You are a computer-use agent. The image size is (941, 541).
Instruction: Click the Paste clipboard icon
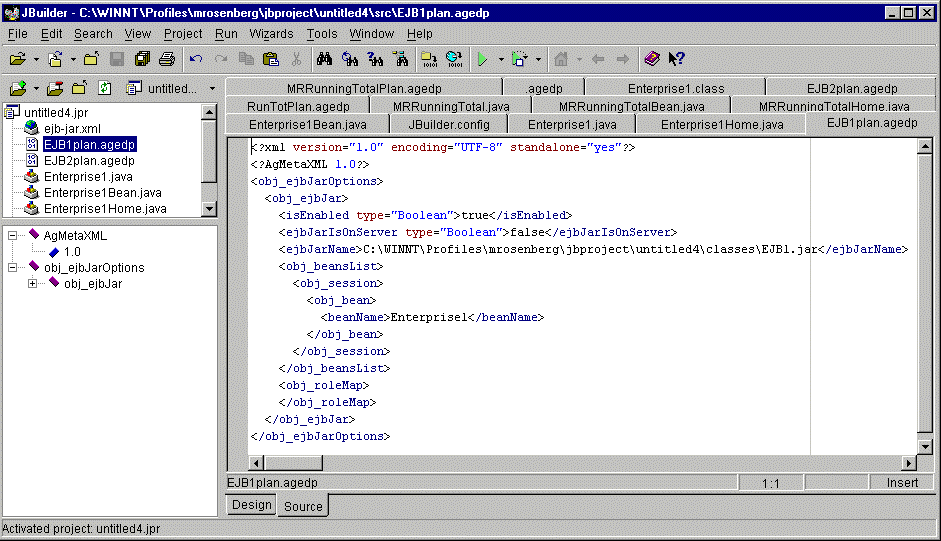point(271,59)
